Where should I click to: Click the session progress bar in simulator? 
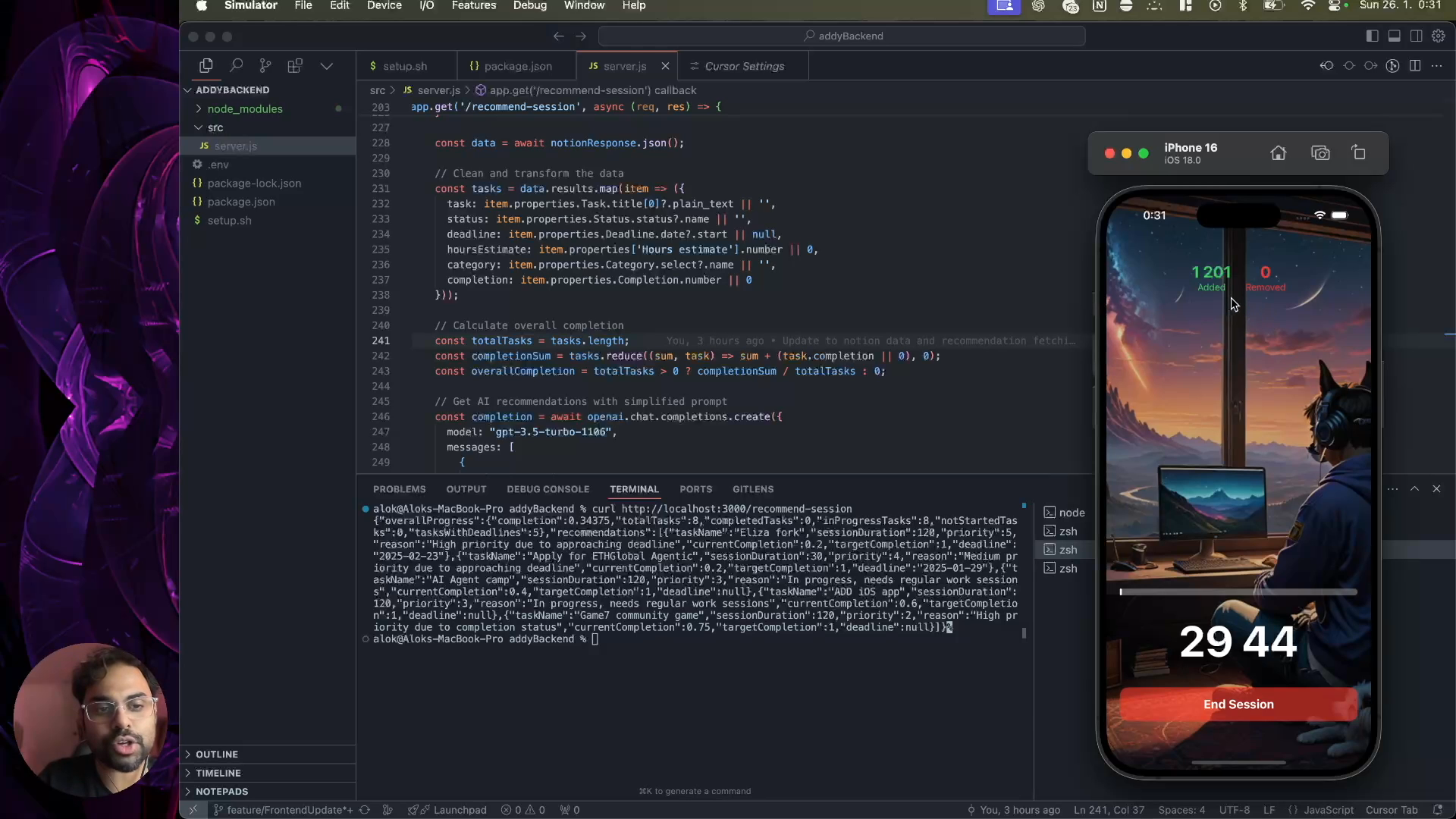(1238, 591)
